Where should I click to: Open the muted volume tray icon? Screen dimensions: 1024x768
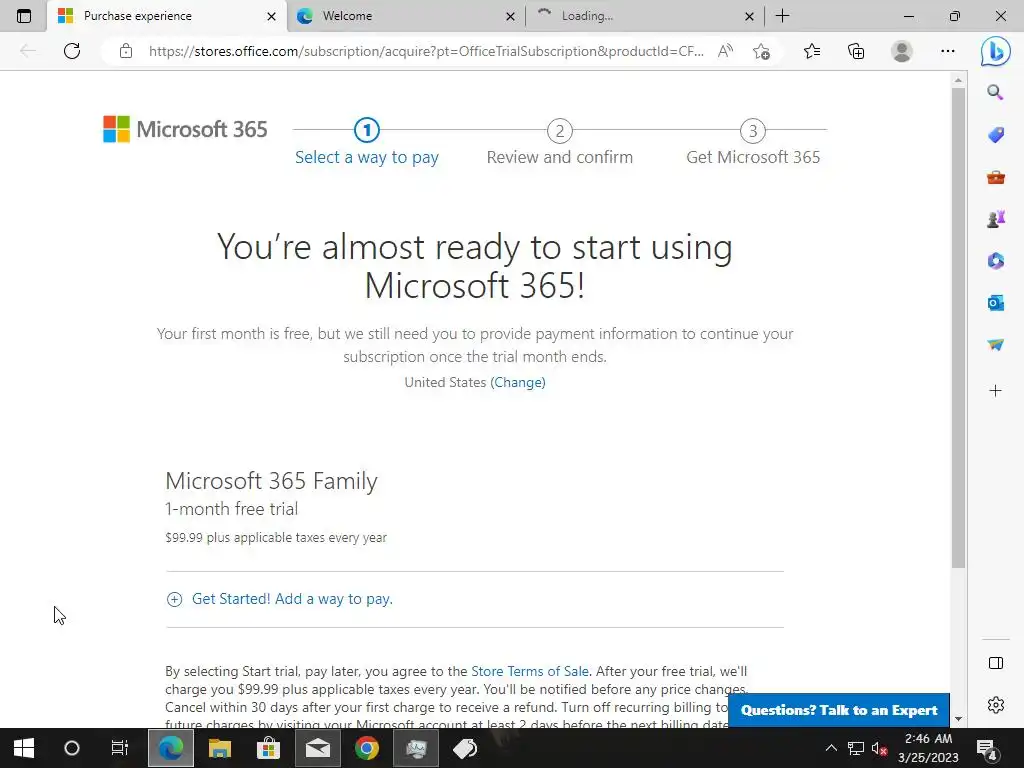pyautogui.click(x=879, y=748)
